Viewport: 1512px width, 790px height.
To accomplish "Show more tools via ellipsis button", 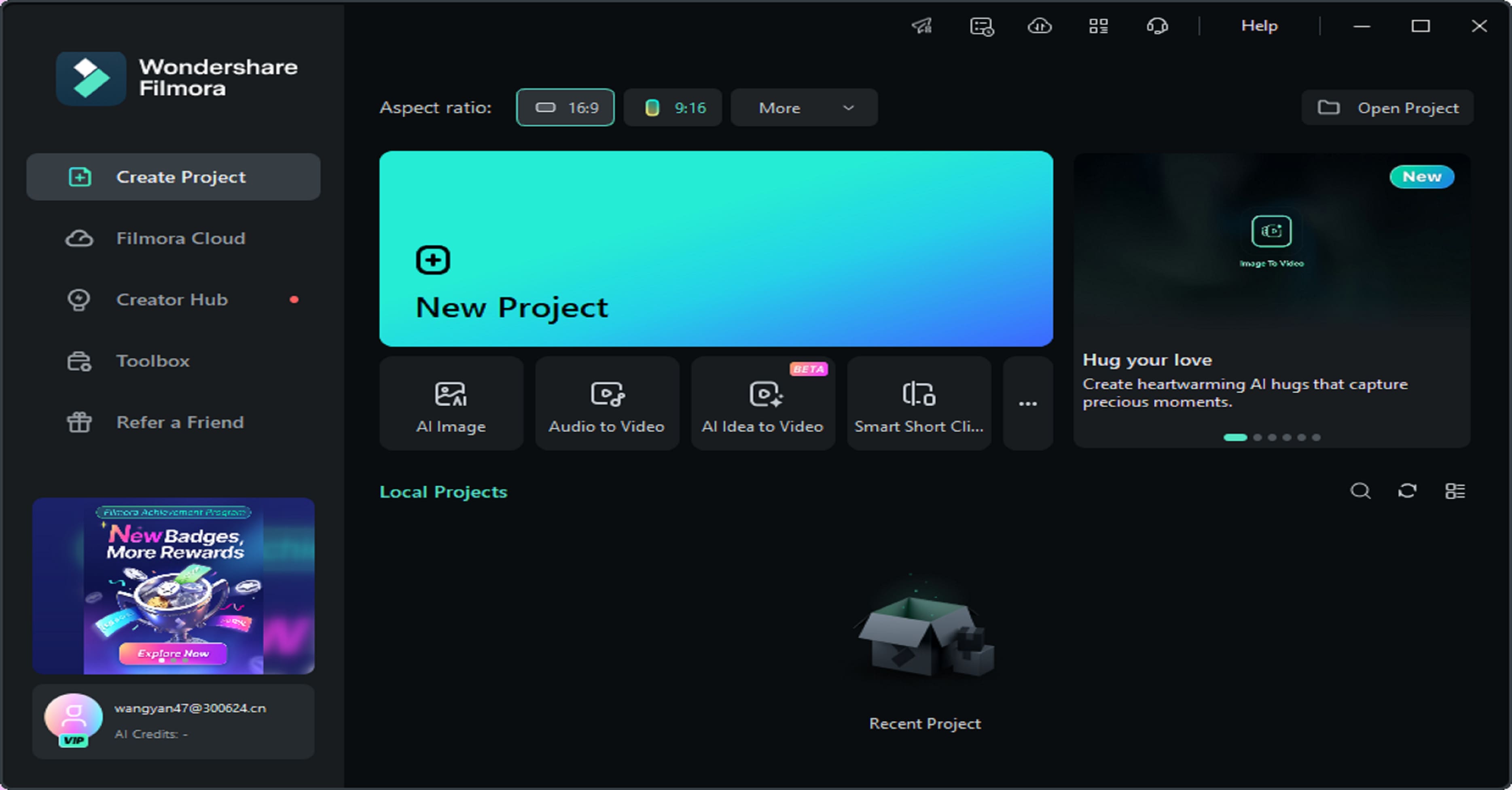I will 1028,403.
